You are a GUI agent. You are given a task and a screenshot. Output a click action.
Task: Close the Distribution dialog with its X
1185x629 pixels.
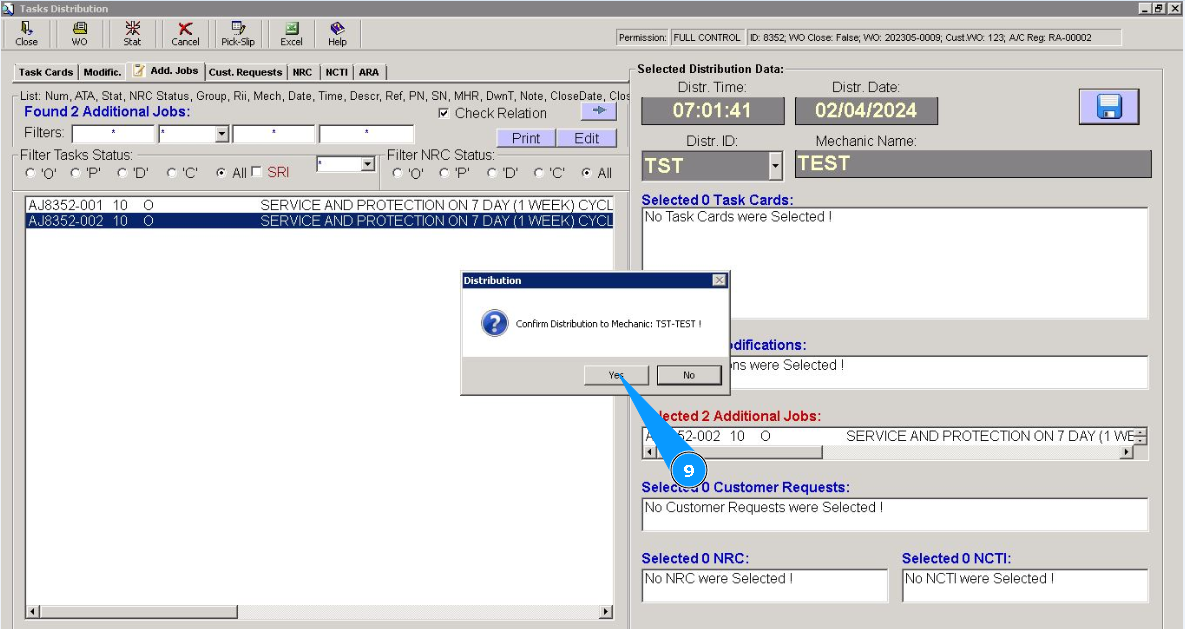pyautogui.click(x=719, y=280)
